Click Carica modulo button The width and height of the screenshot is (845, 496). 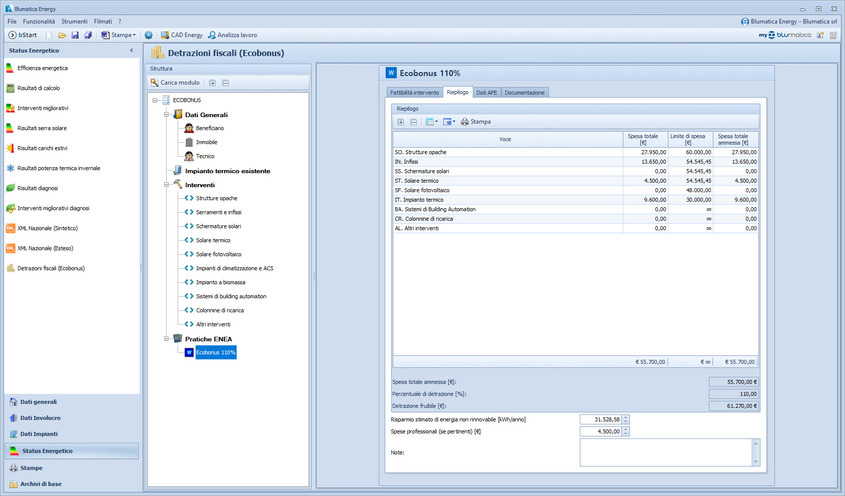(175, 83)
